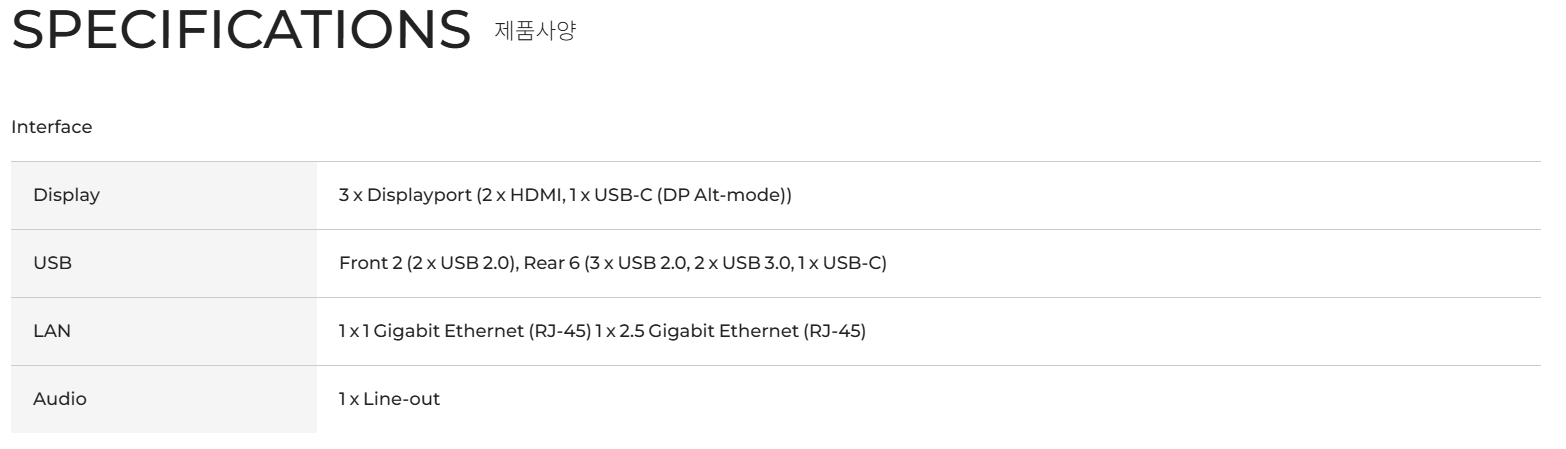Click the Display row label

coord(66,195)
